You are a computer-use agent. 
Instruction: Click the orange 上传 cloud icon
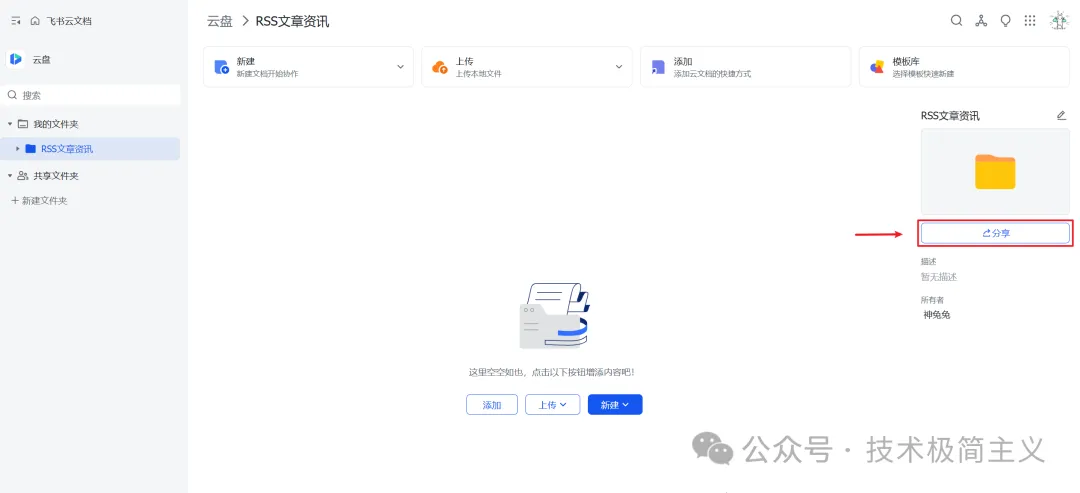coord(439,67)
